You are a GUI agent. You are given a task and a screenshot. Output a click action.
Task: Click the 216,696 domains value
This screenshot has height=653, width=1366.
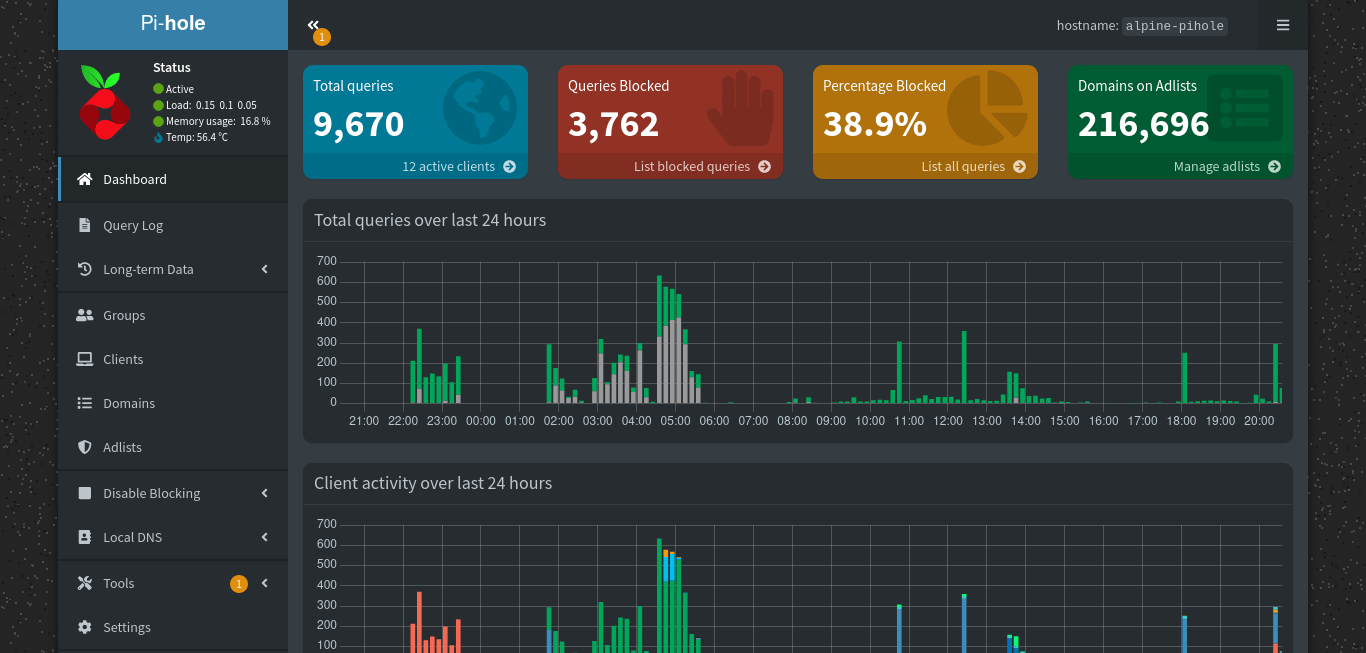point(1144,124)
